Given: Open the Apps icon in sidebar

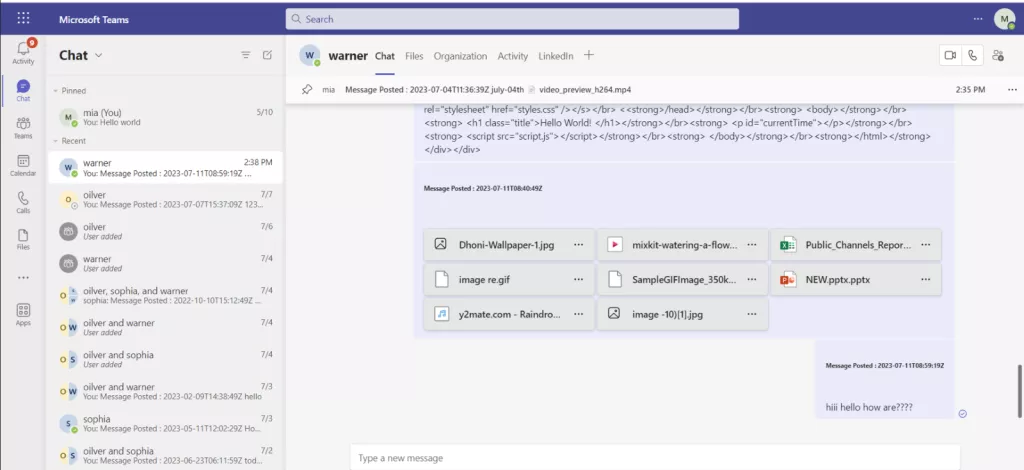Looking at the screenshot, I should pyautogui.click(x=23, y=315).
